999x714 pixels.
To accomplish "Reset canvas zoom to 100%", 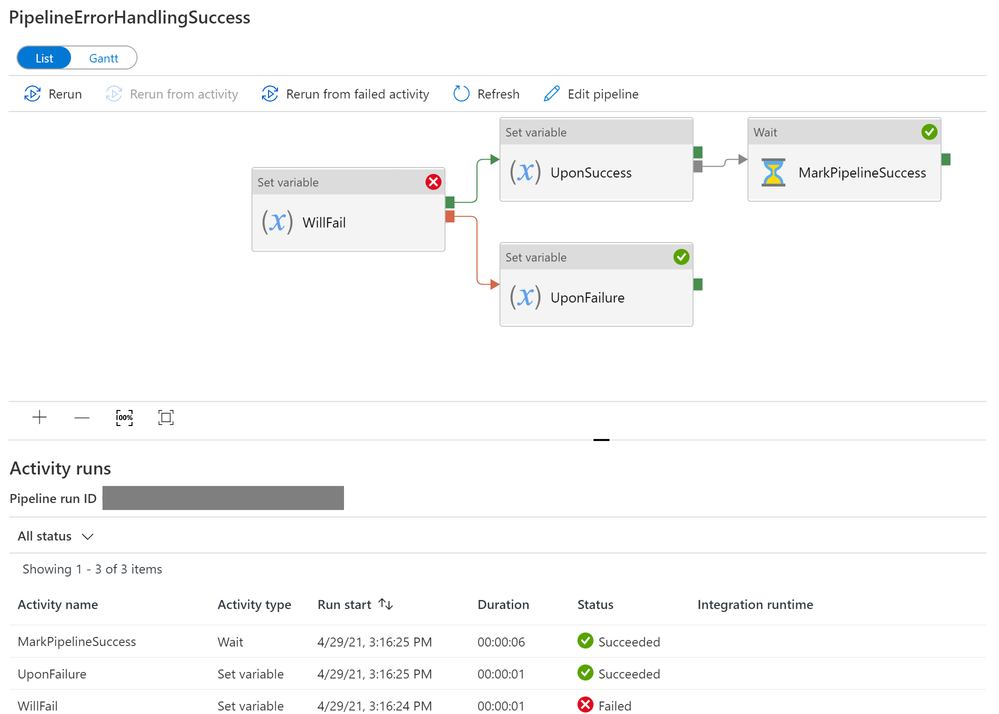I will (x=124, y=418).
